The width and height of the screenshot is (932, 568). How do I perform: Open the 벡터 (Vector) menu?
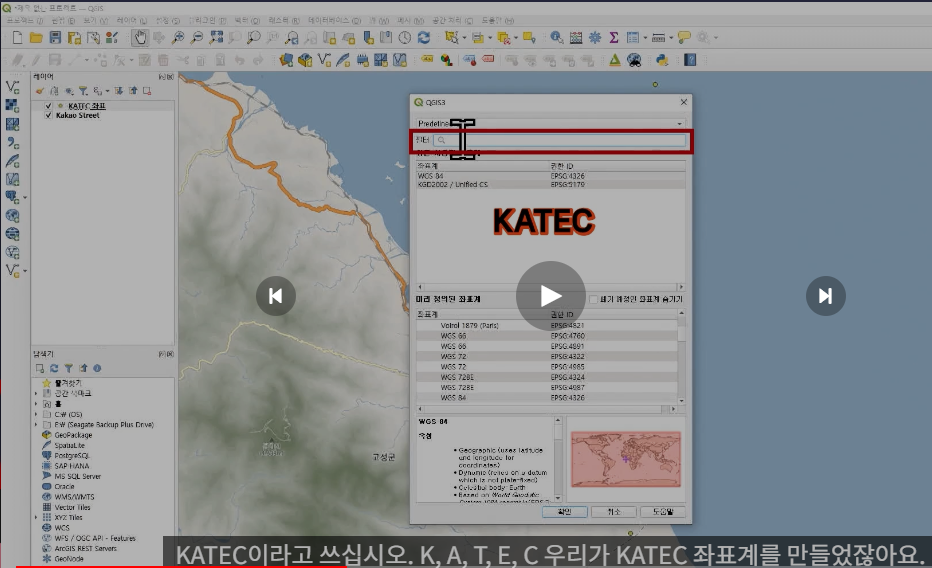point(247,21)
